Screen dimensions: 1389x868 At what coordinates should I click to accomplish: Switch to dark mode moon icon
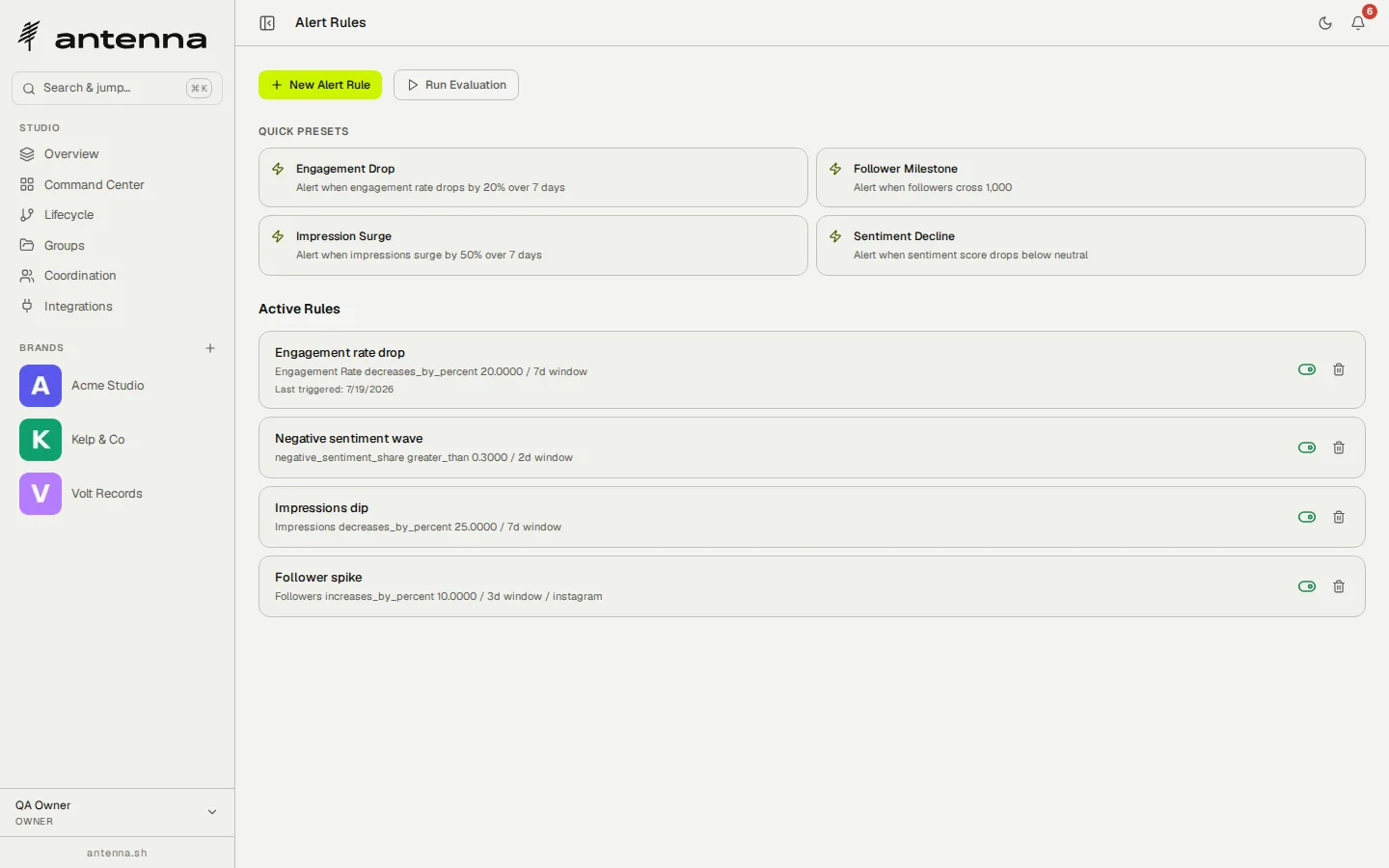(x=1325, y=23)
